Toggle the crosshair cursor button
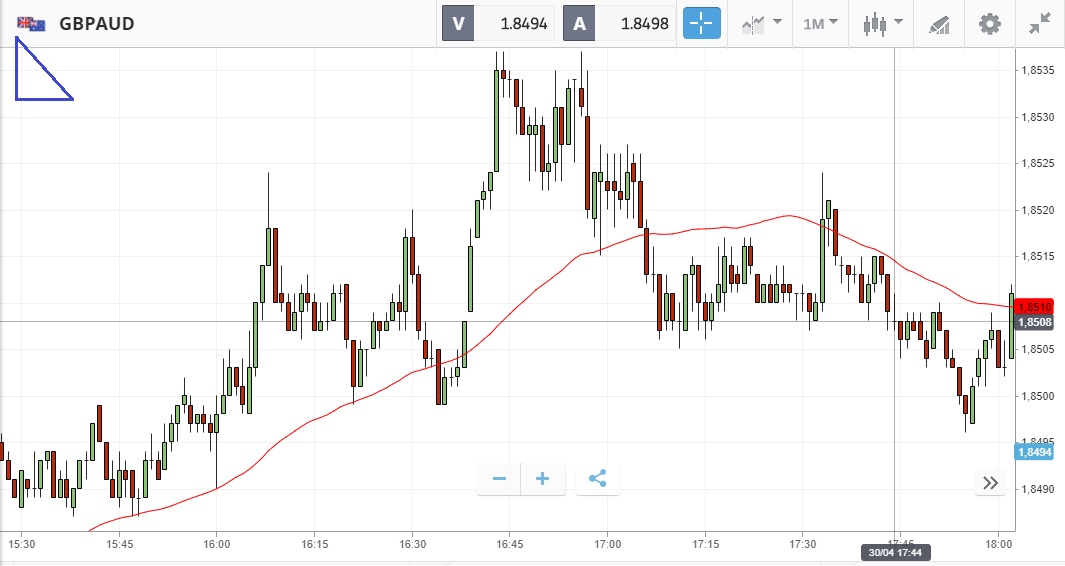1065x566 pixels. 702,23
